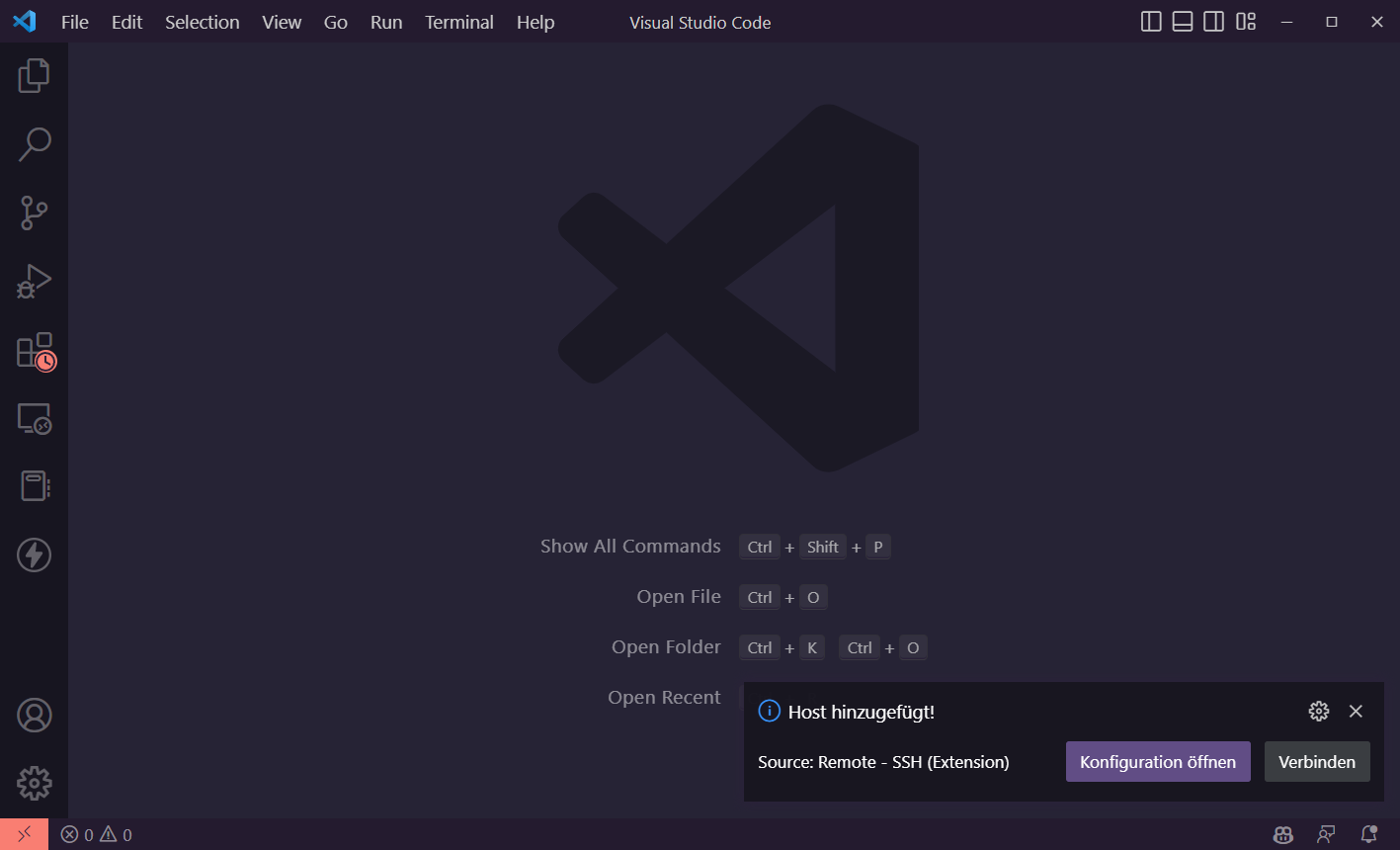
Task: Open the Extensions view
Action: point(34,351)
